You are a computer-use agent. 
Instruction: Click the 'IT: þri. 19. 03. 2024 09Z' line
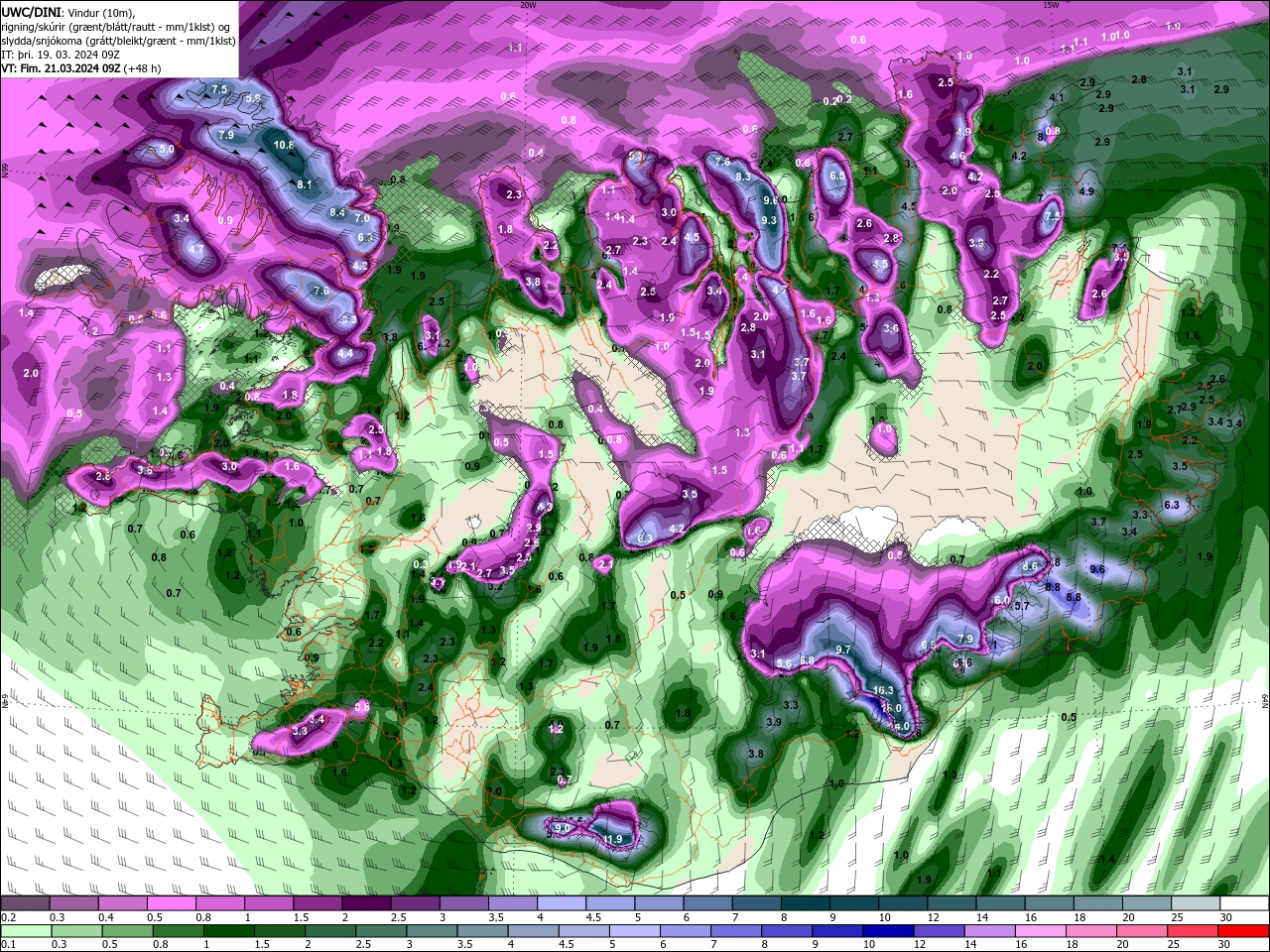click(62, 54)
